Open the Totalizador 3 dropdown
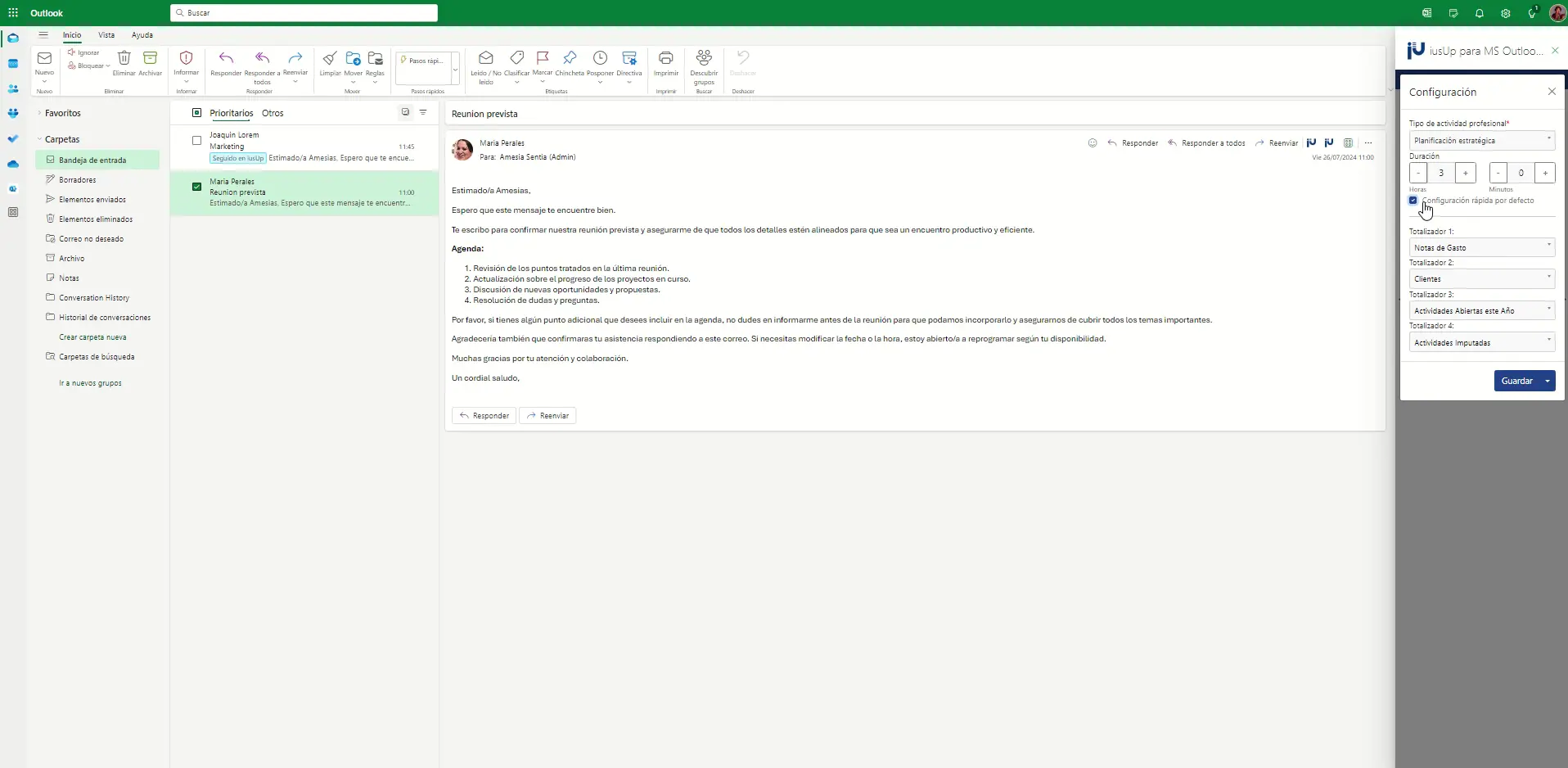This screenshot has width=1568, height=768. (1481, 311)
